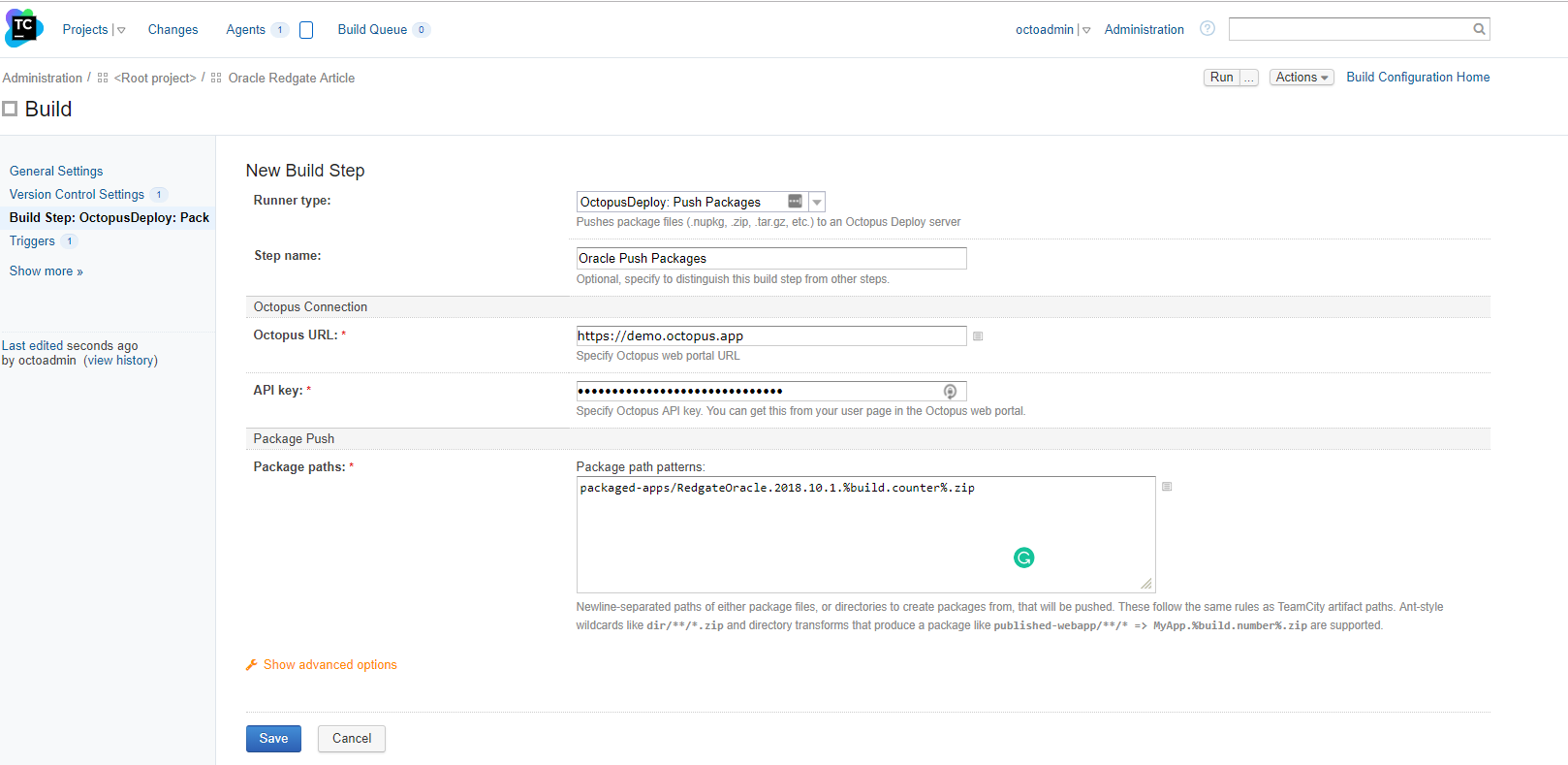Click into the Step name field
Image resolution: width=1568 pixels, height=765 pixels.
(x=770, y=259)
